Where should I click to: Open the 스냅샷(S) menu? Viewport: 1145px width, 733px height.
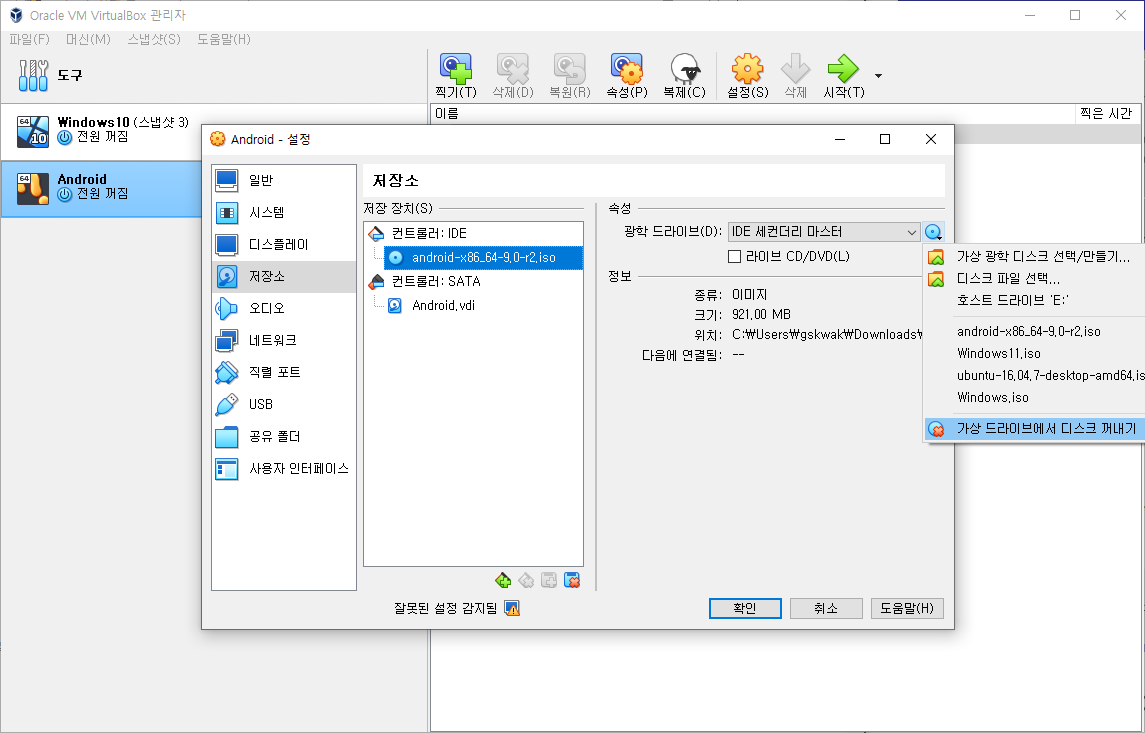[x=153, y=39]
